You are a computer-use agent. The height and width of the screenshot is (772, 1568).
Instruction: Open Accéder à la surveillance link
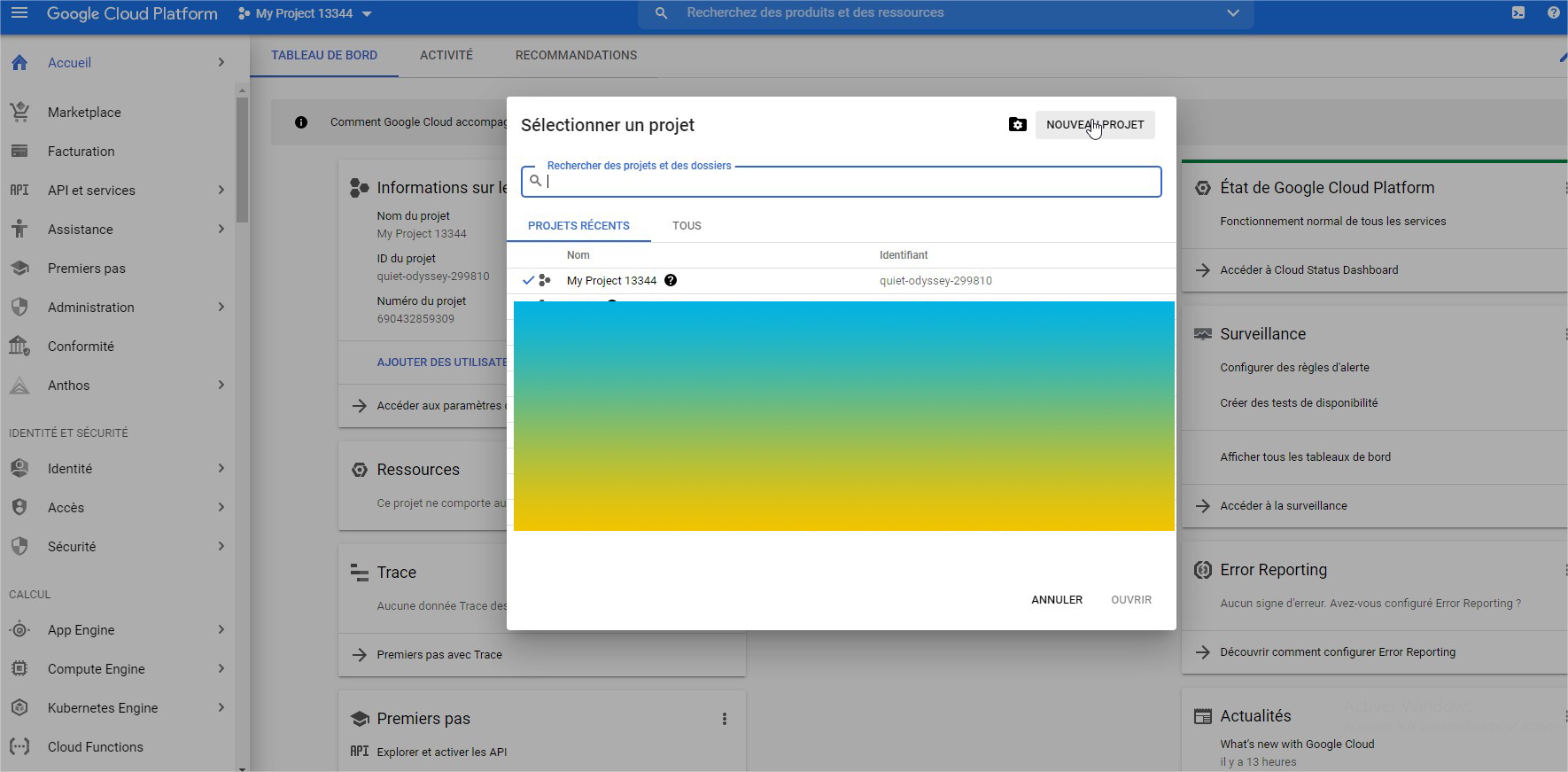pyautogui.click(x=1284, y=506)
